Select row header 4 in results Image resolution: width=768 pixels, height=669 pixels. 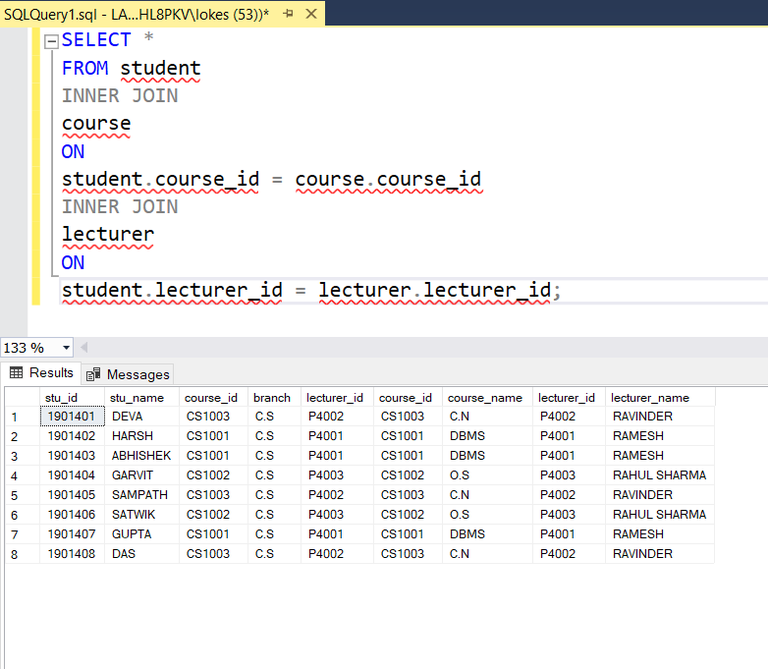[23, 476]
